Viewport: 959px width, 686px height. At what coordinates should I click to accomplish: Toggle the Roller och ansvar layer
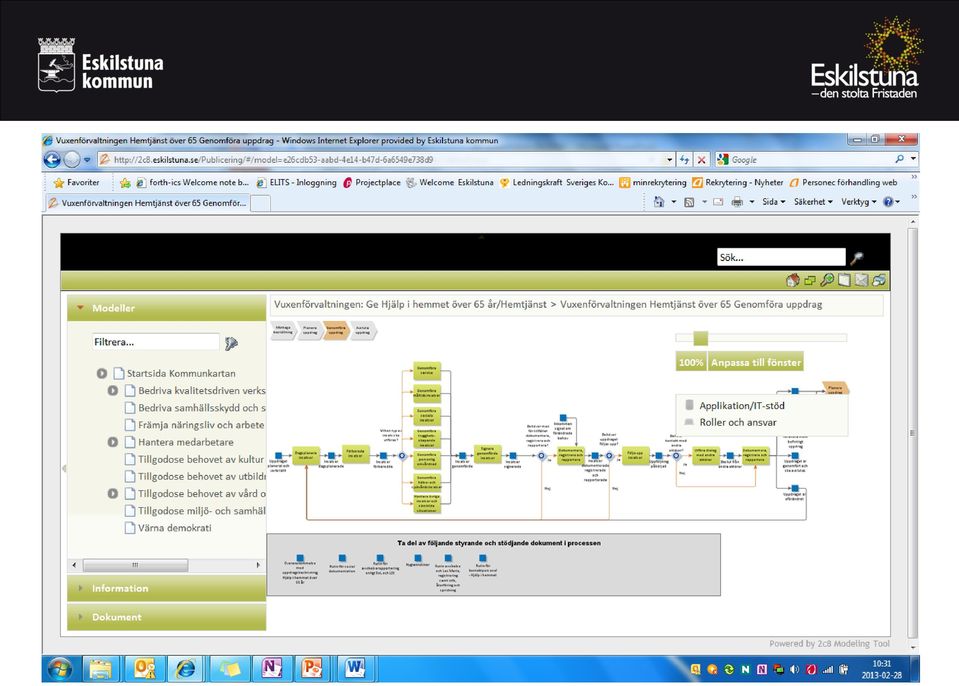(731, 422)
